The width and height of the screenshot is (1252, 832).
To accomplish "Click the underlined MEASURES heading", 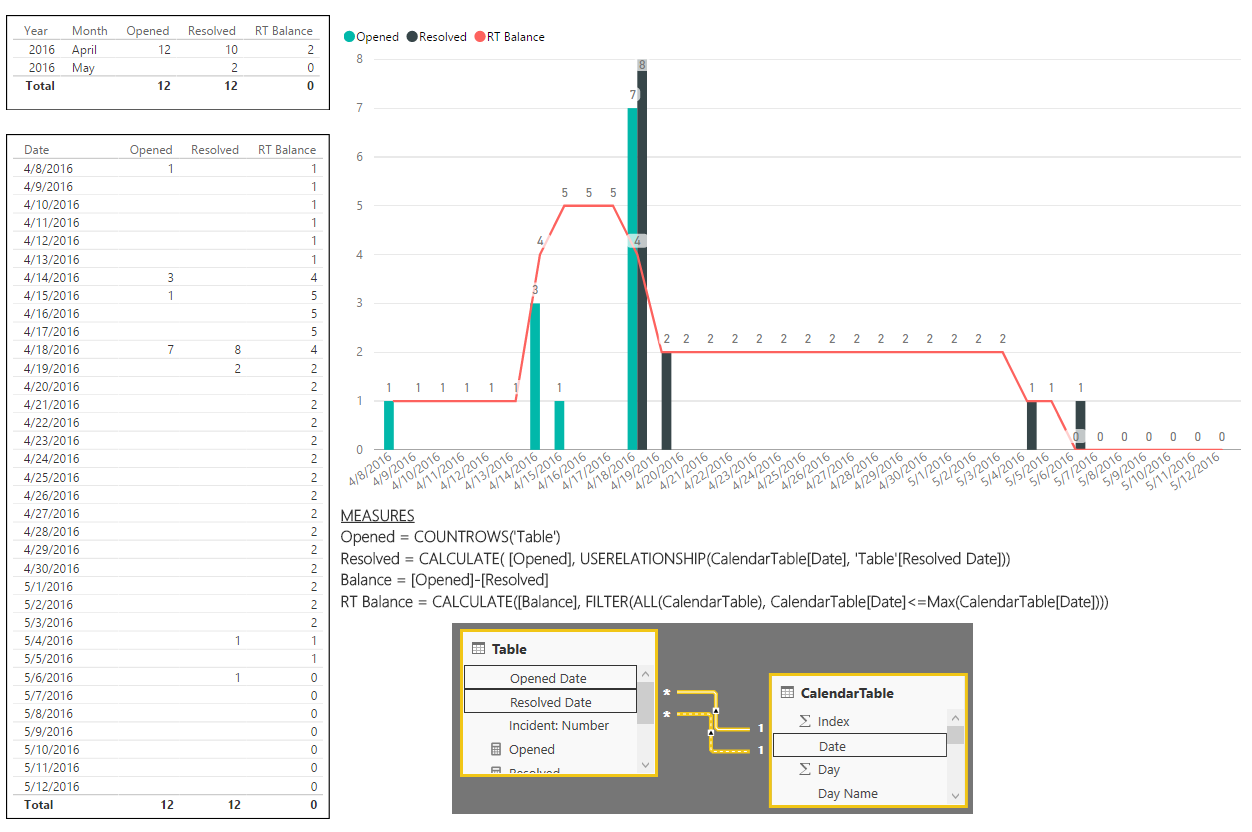I will click(377, 516).
